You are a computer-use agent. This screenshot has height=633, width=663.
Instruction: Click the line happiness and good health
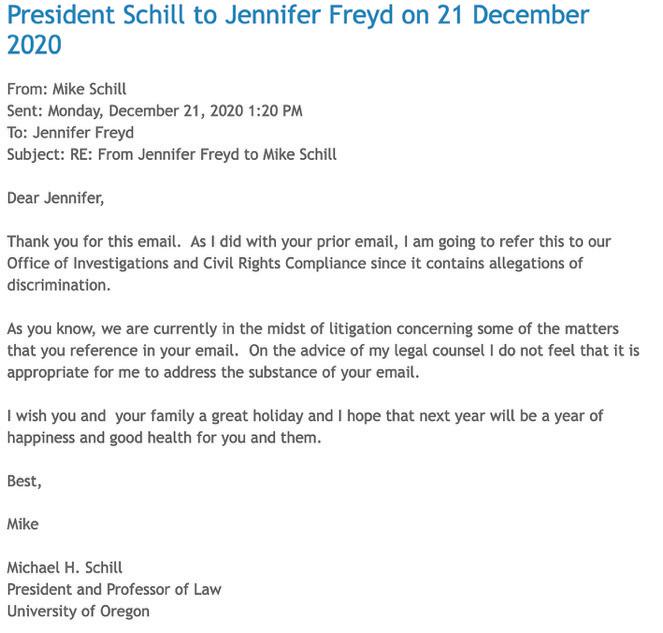click(x=164, y=438)
